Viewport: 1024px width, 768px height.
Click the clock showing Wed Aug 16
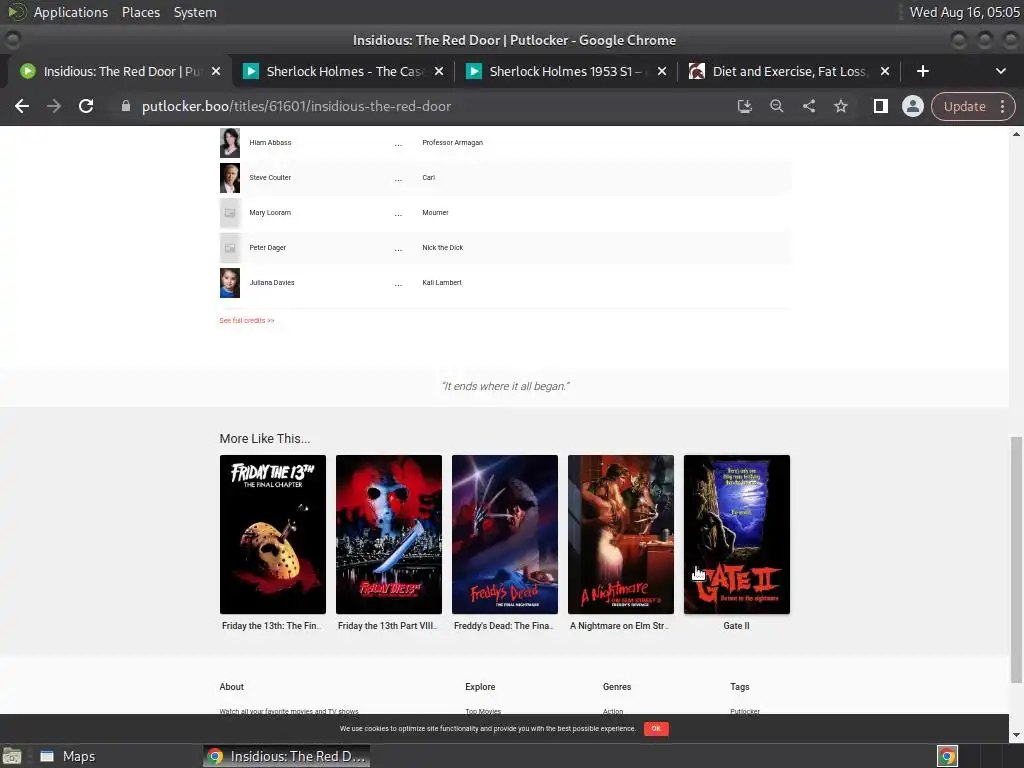pyautogui.click(x=964, y=12)
